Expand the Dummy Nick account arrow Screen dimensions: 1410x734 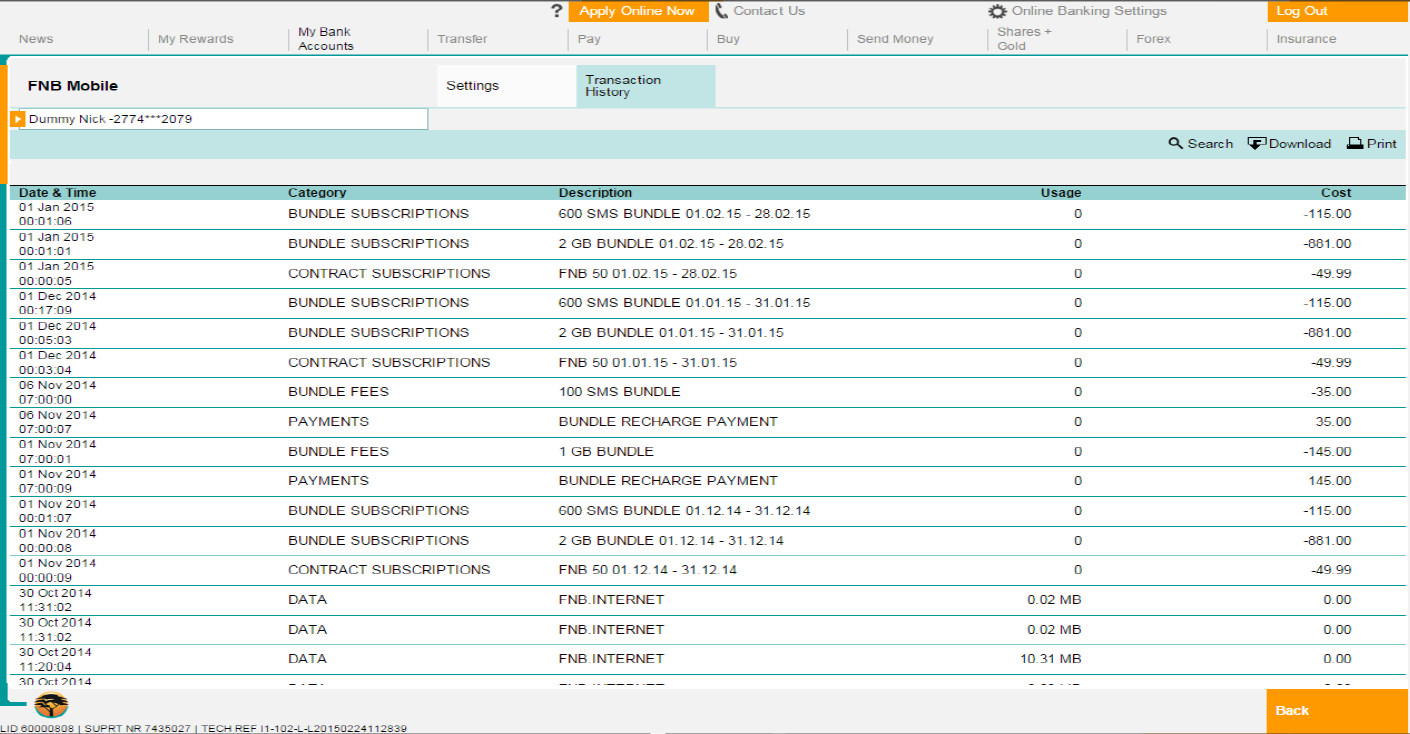[x=18, y=119]
